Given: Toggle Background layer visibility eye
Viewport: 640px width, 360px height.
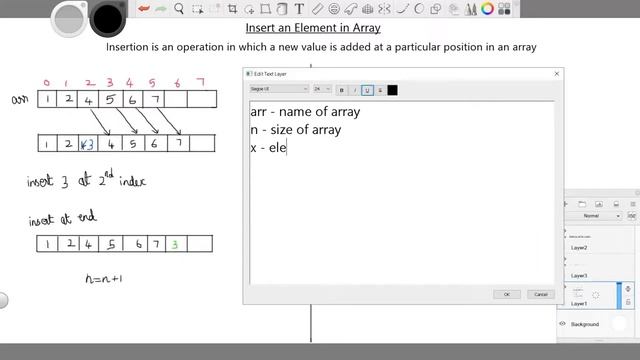Looking at the screenshot, I should [x=562, y=324].
